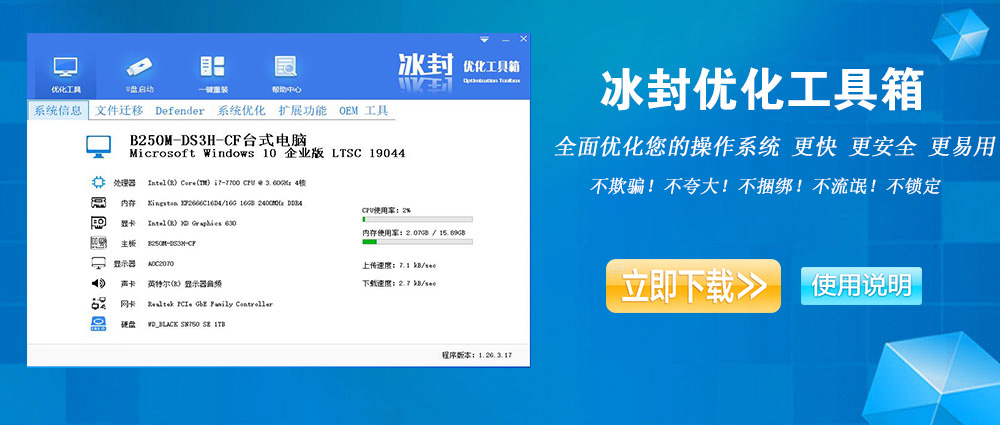The image size is (1000, 425).
Task: Click the 硬盘 hard disk icon
Action: pos(99,324)
